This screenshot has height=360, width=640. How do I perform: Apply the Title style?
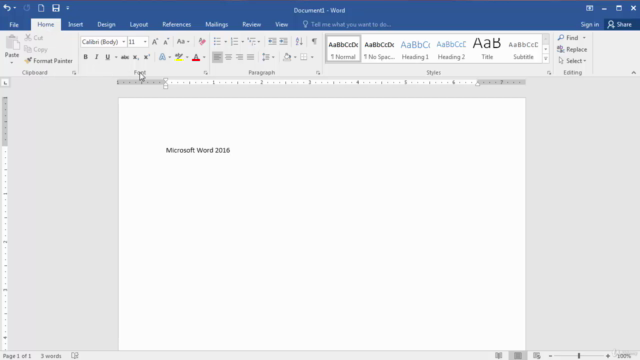(487, 49)
